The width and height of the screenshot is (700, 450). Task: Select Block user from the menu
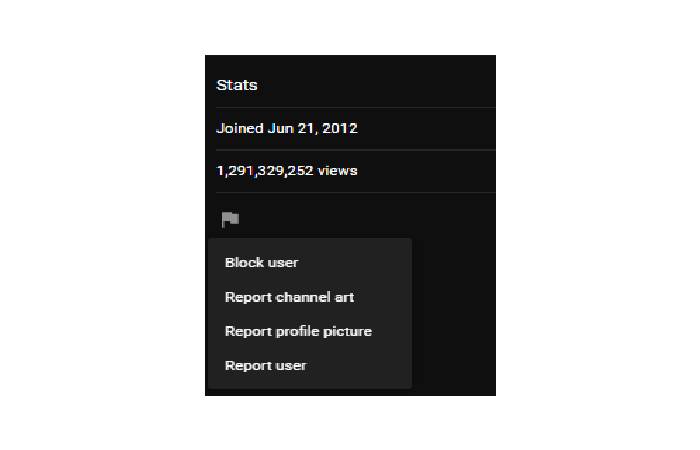262,263
